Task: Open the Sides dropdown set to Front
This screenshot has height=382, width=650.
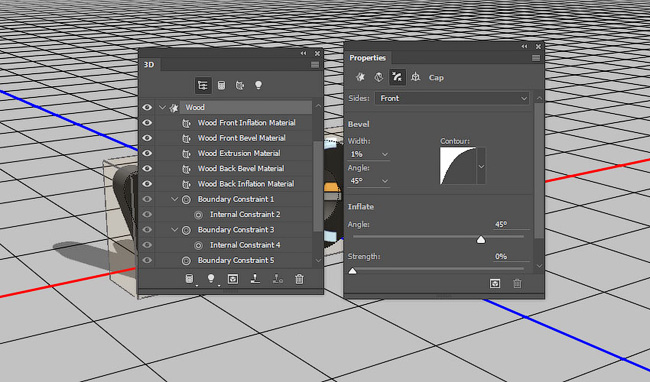Action: (452, 98)
